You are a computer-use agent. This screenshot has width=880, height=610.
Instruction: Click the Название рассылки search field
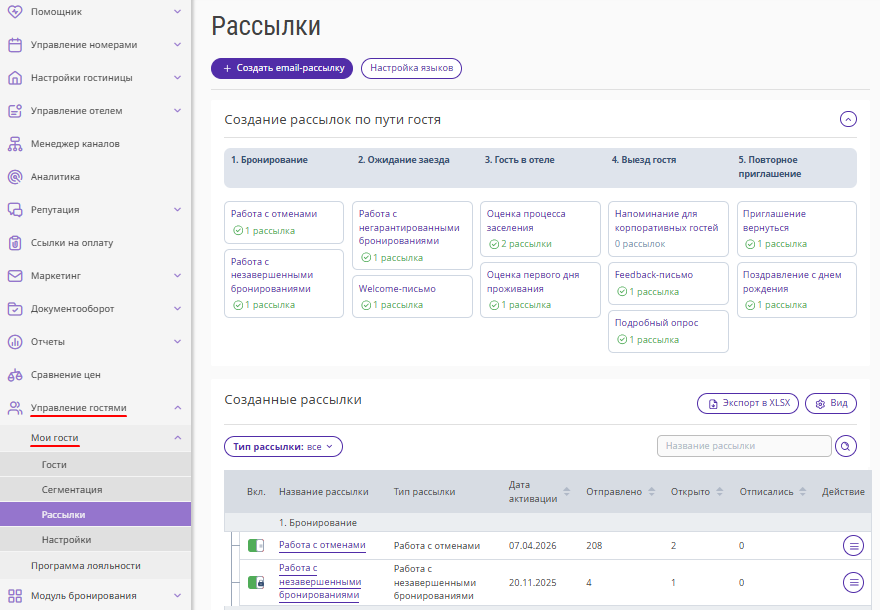(x=744, y=446)
